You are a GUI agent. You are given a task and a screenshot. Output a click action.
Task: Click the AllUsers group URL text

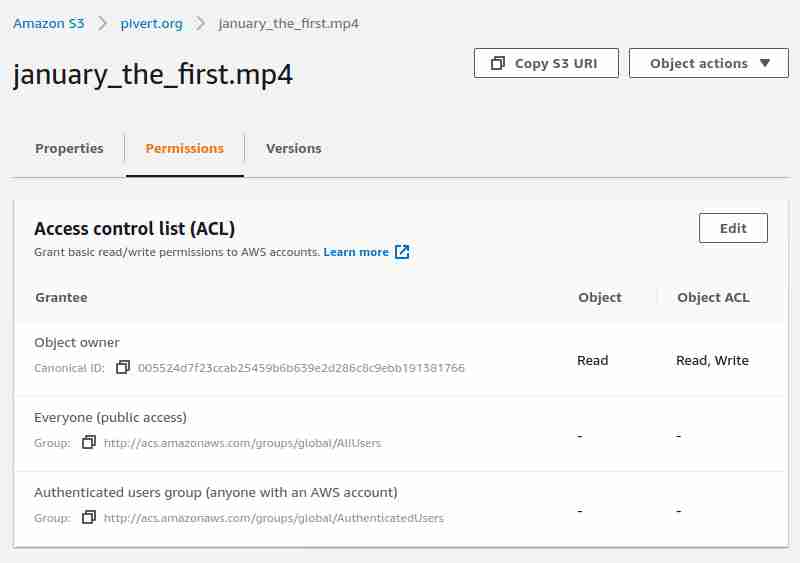click(242, 442)
